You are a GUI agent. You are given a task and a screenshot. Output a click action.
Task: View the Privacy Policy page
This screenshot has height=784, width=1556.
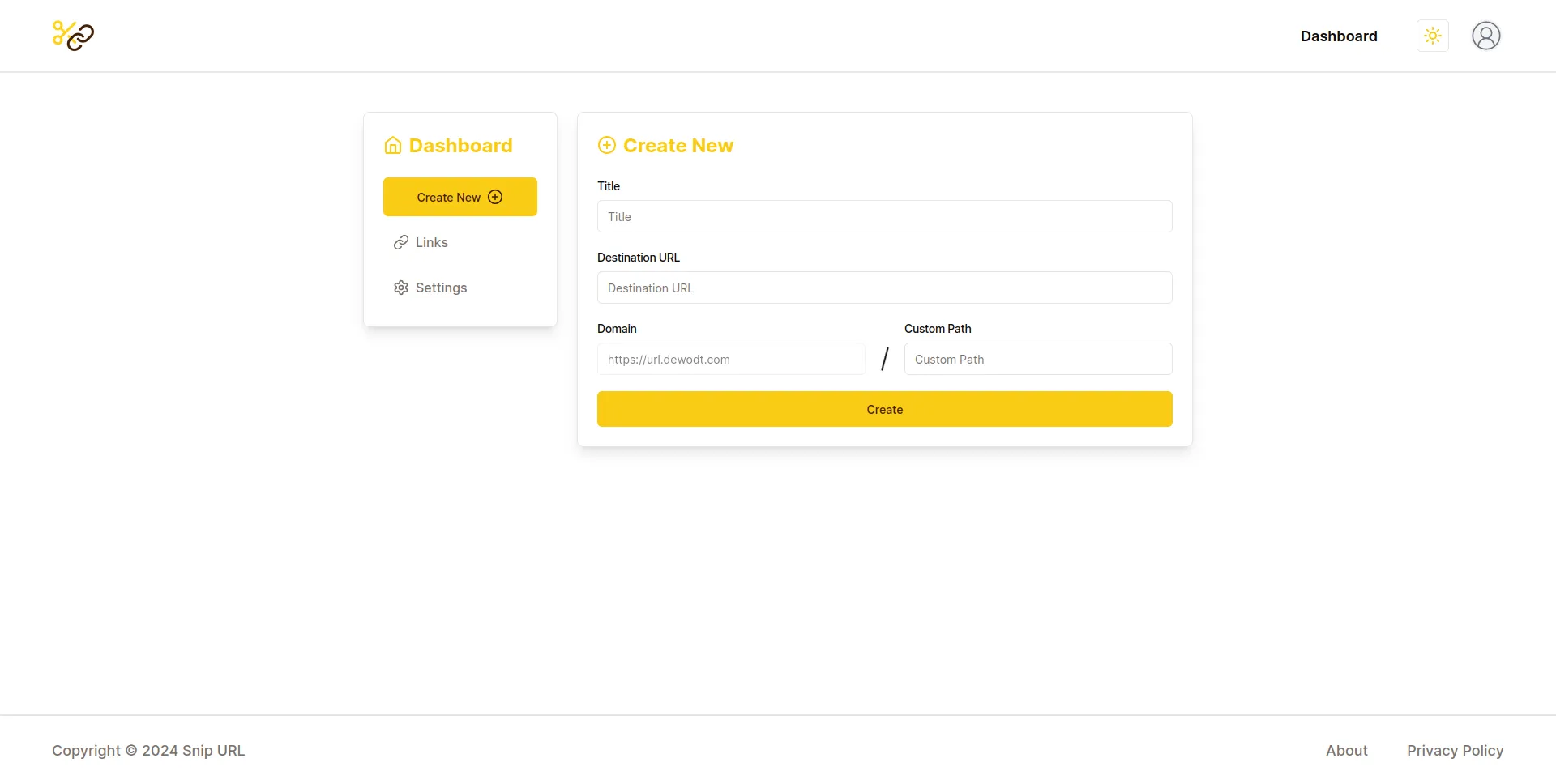click(x=1455, y=750)
